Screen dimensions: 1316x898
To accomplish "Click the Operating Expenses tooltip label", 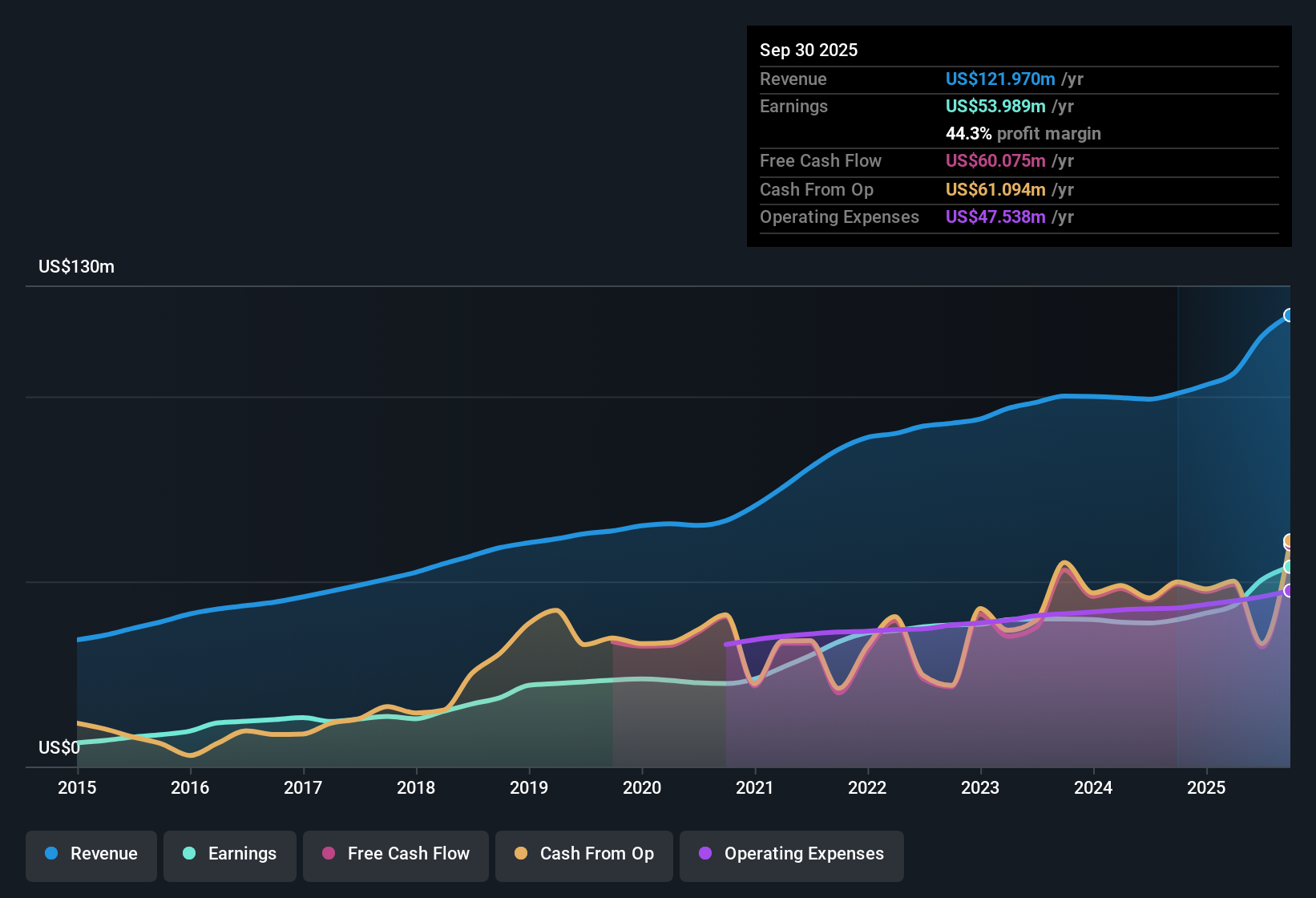I will coord(839,216).
